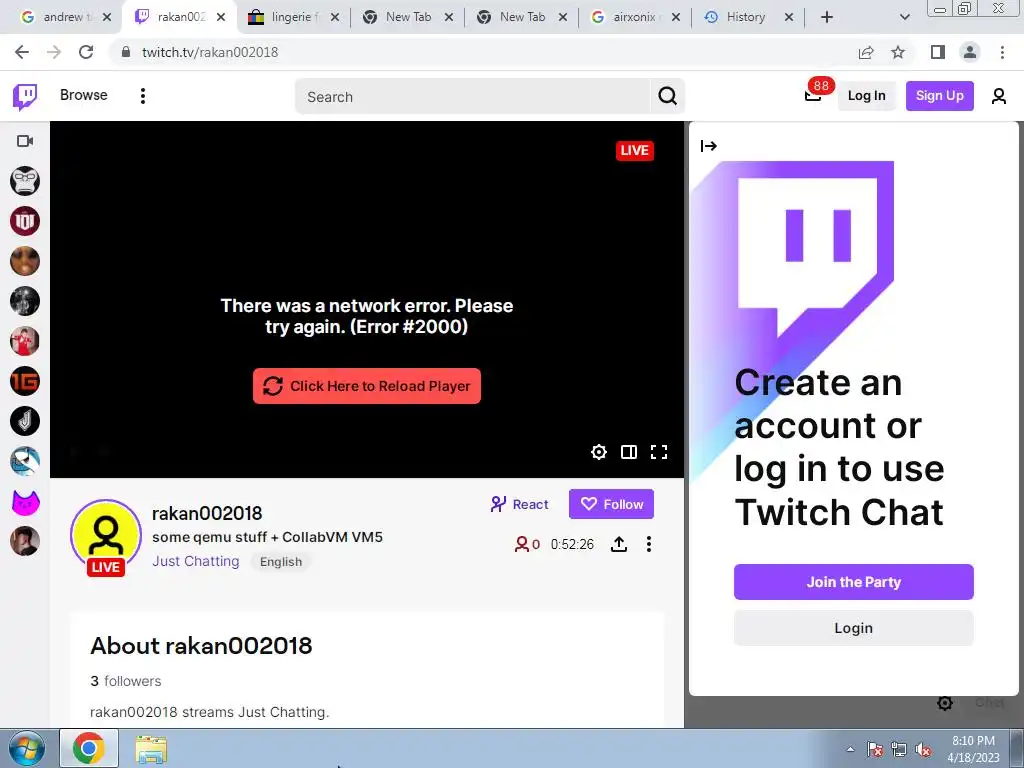This screenshot has height=768, width=1024.
Task: Toggle theatre mode in player
Action: pyautogui.click(x=629, y=452)
